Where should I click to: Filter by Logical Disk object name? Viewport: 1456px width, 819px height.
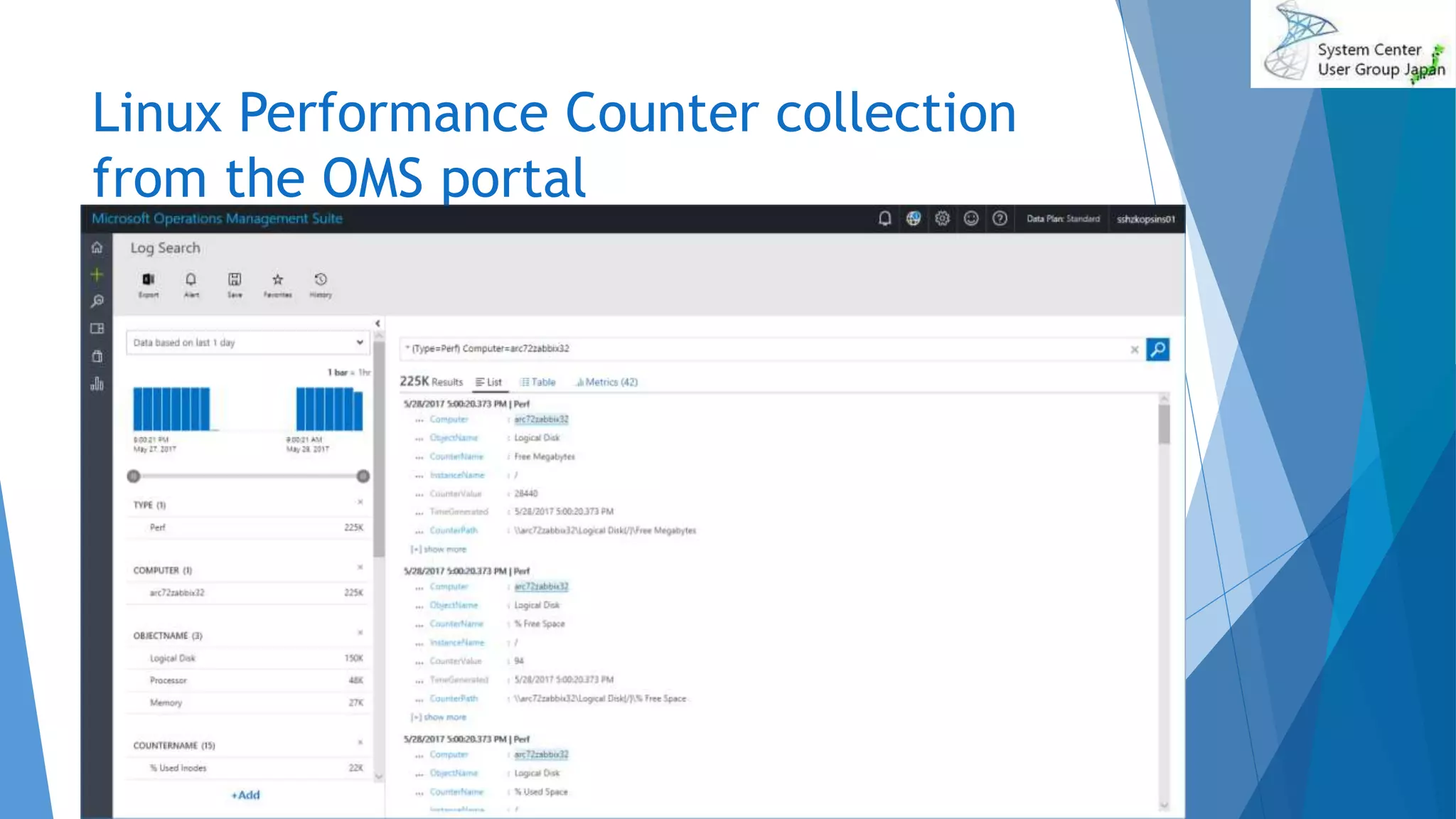247,658
